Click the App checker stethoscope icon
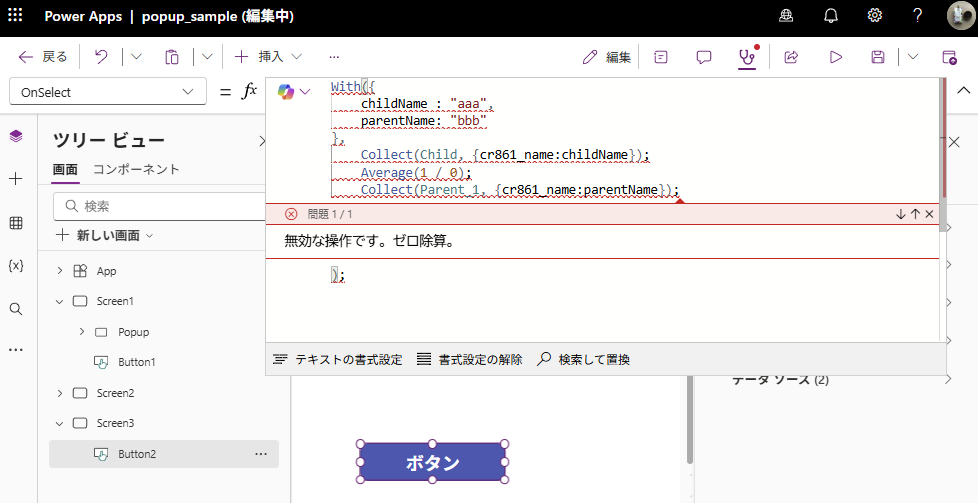 click(x=746, y=57)
